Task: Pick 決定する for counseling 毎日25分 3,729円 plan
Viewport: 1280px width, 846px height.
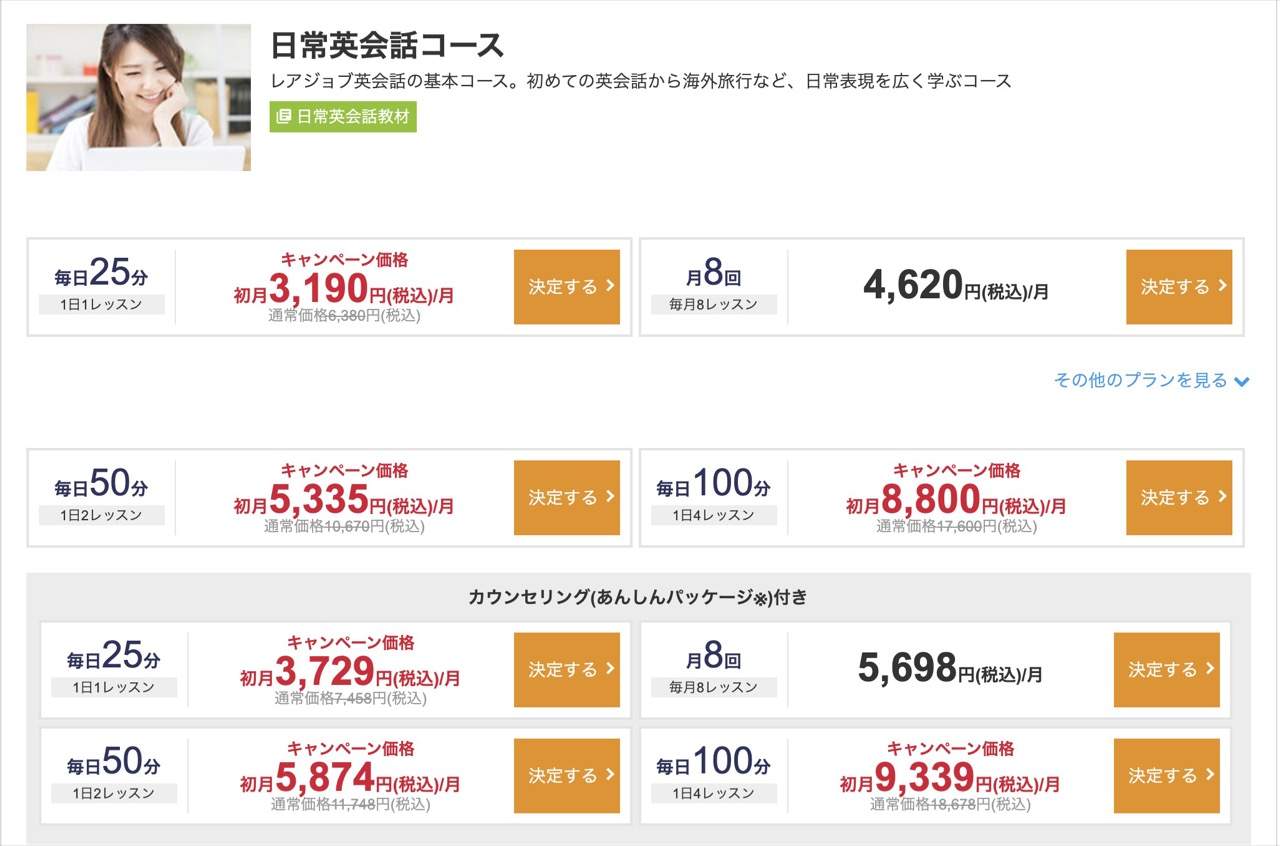Action: tap(567, 670)
